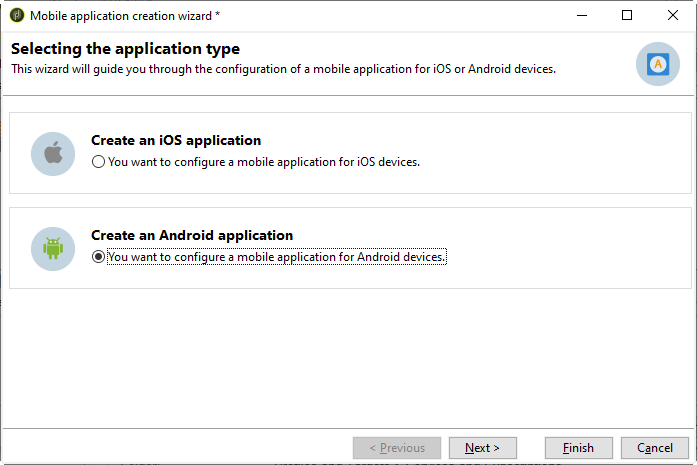Click the wizard icon in header corner
Viewport: 697px width, 465px height.
[x=657, y=63]
